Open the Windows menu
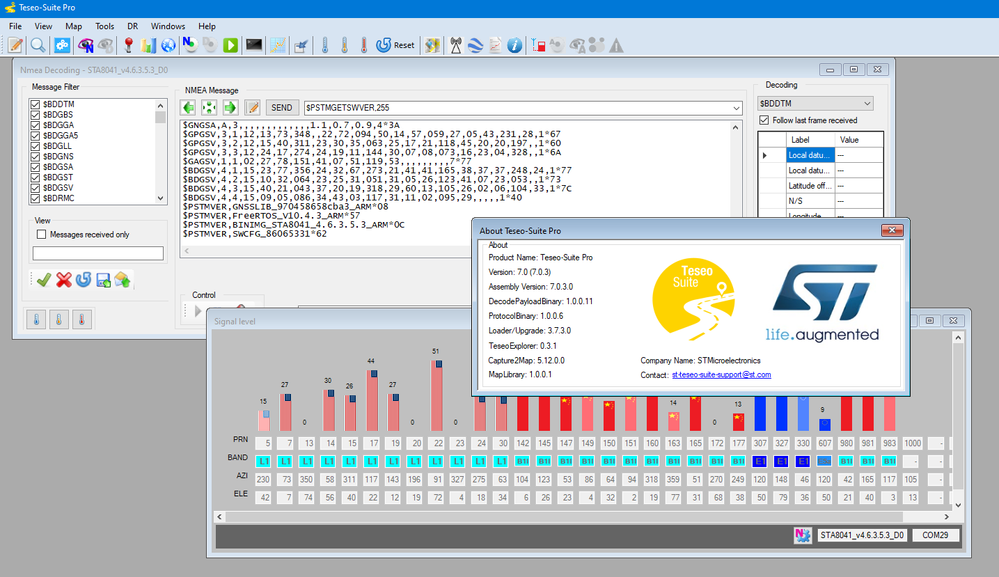The width and height of the screenshot is (999, 577). point(168,26)
